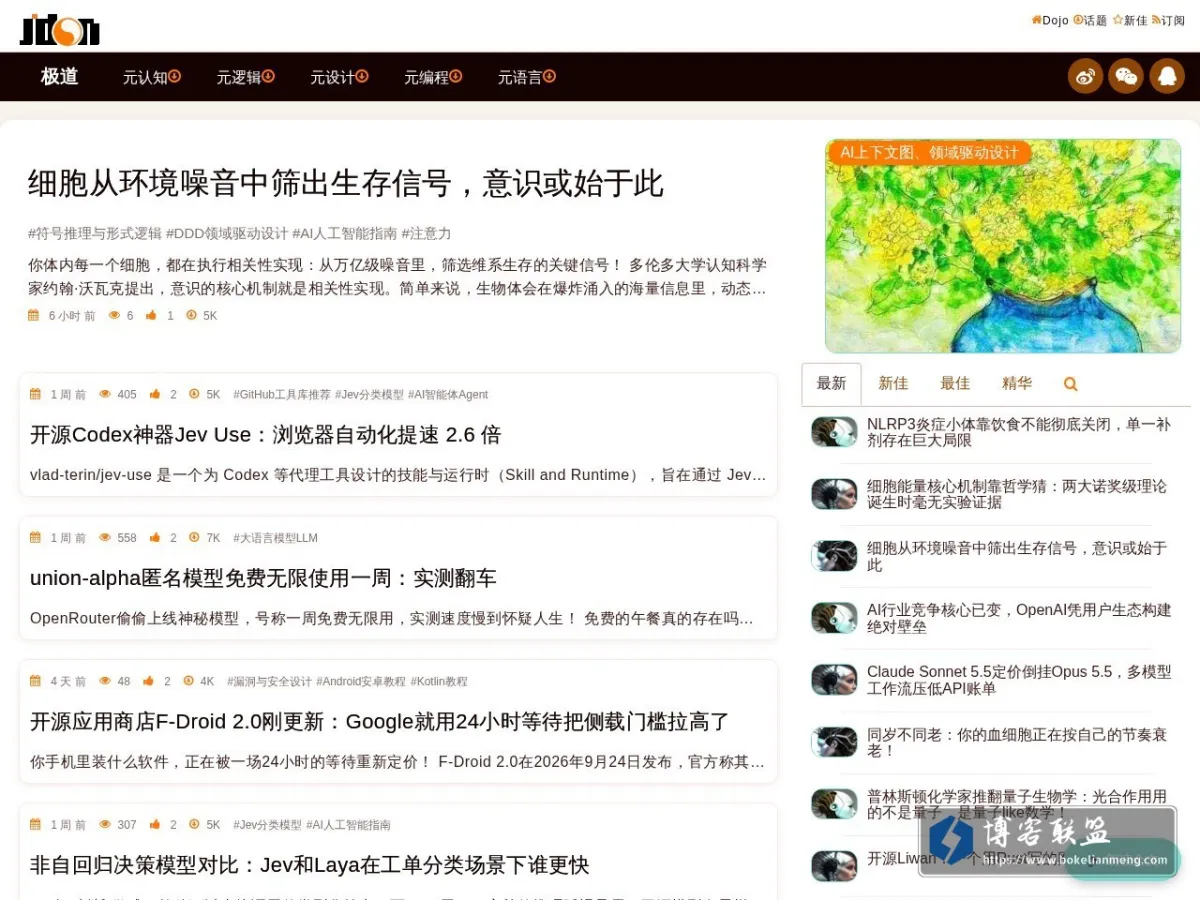Click avatar beside NLRP3炎症小体 article
Viewport: 1200px width, 900px height.
(x=834, y=432)
